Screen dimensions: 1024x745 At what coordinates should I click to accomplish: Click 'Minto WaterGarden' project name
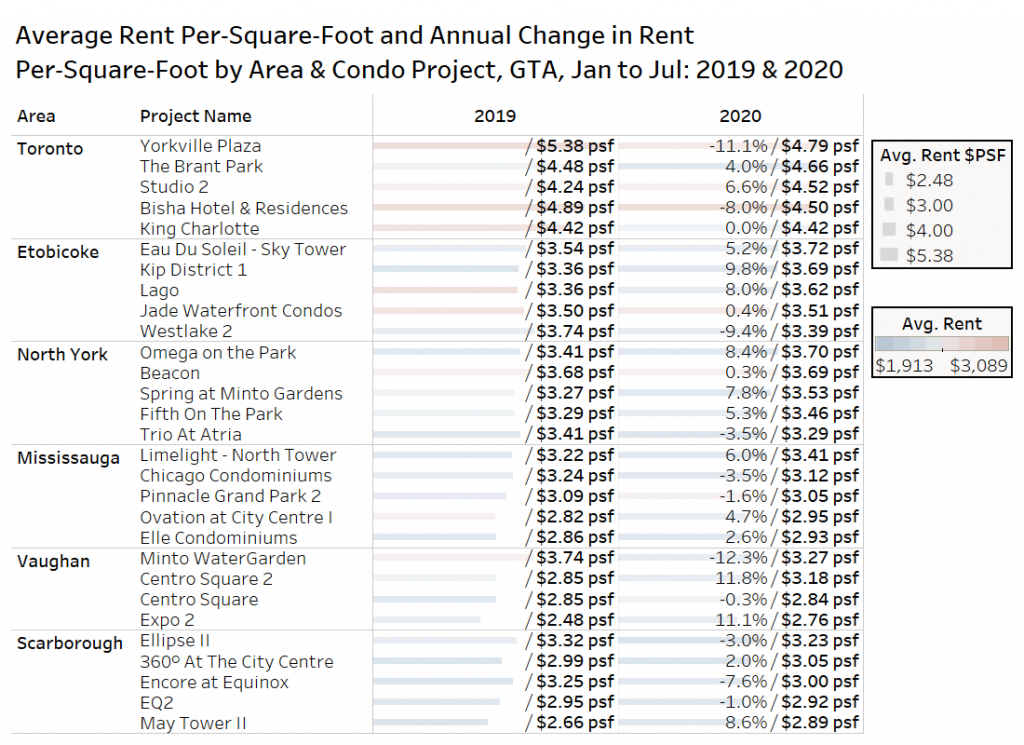point(223,558)
